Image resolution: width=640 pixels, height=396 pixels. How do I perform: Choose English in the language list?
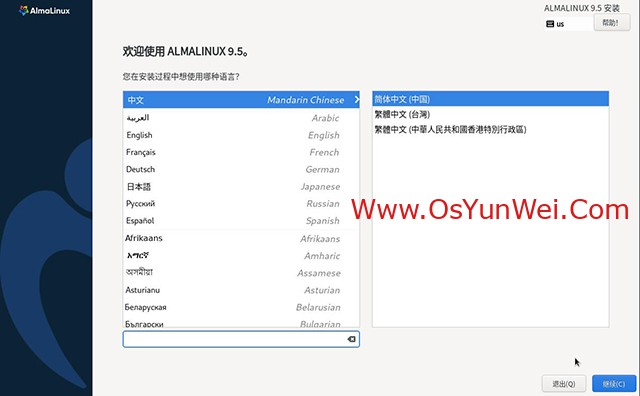tap(241, 135)
